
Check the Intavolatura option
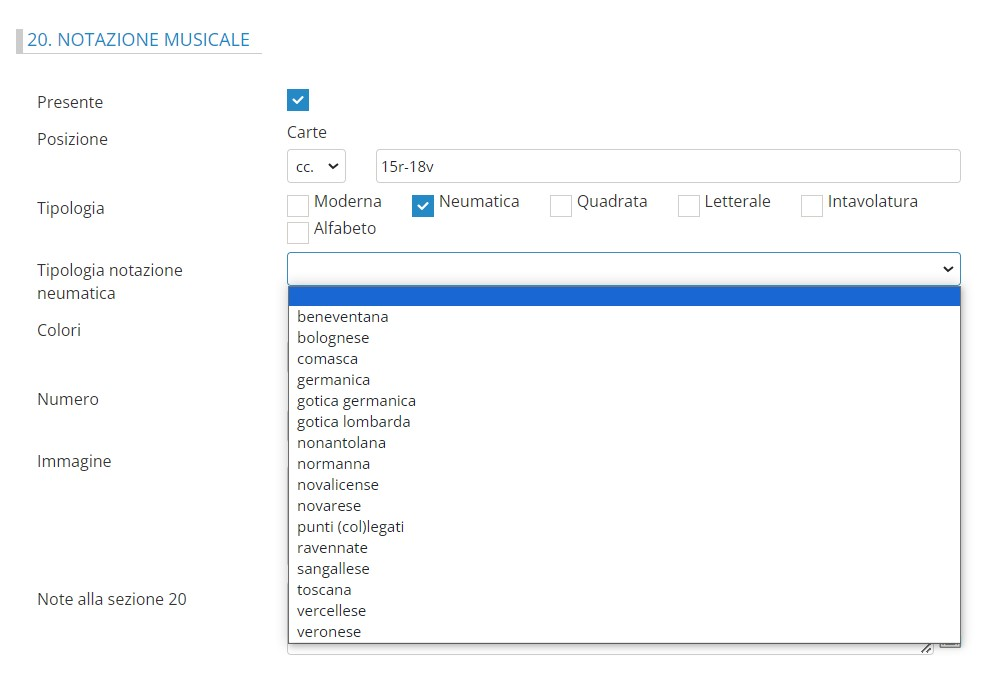[812, 206]
